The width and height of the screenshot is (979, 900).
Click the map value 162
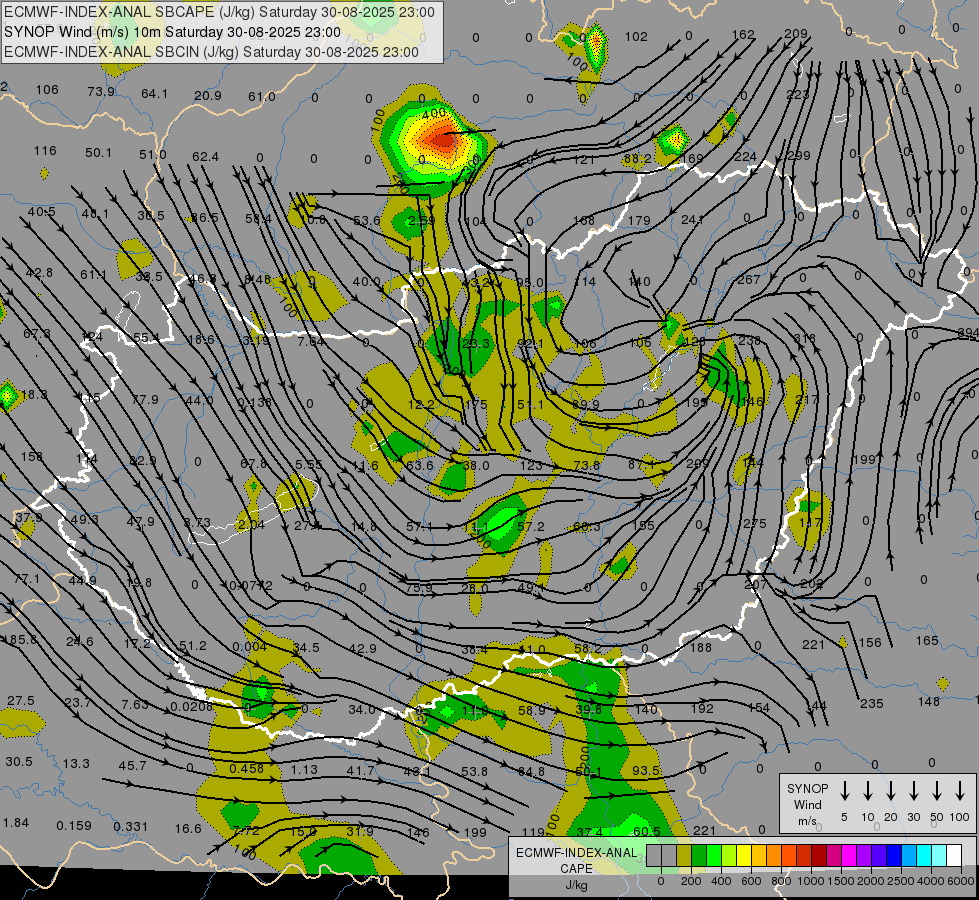click(x=743, y=34)
